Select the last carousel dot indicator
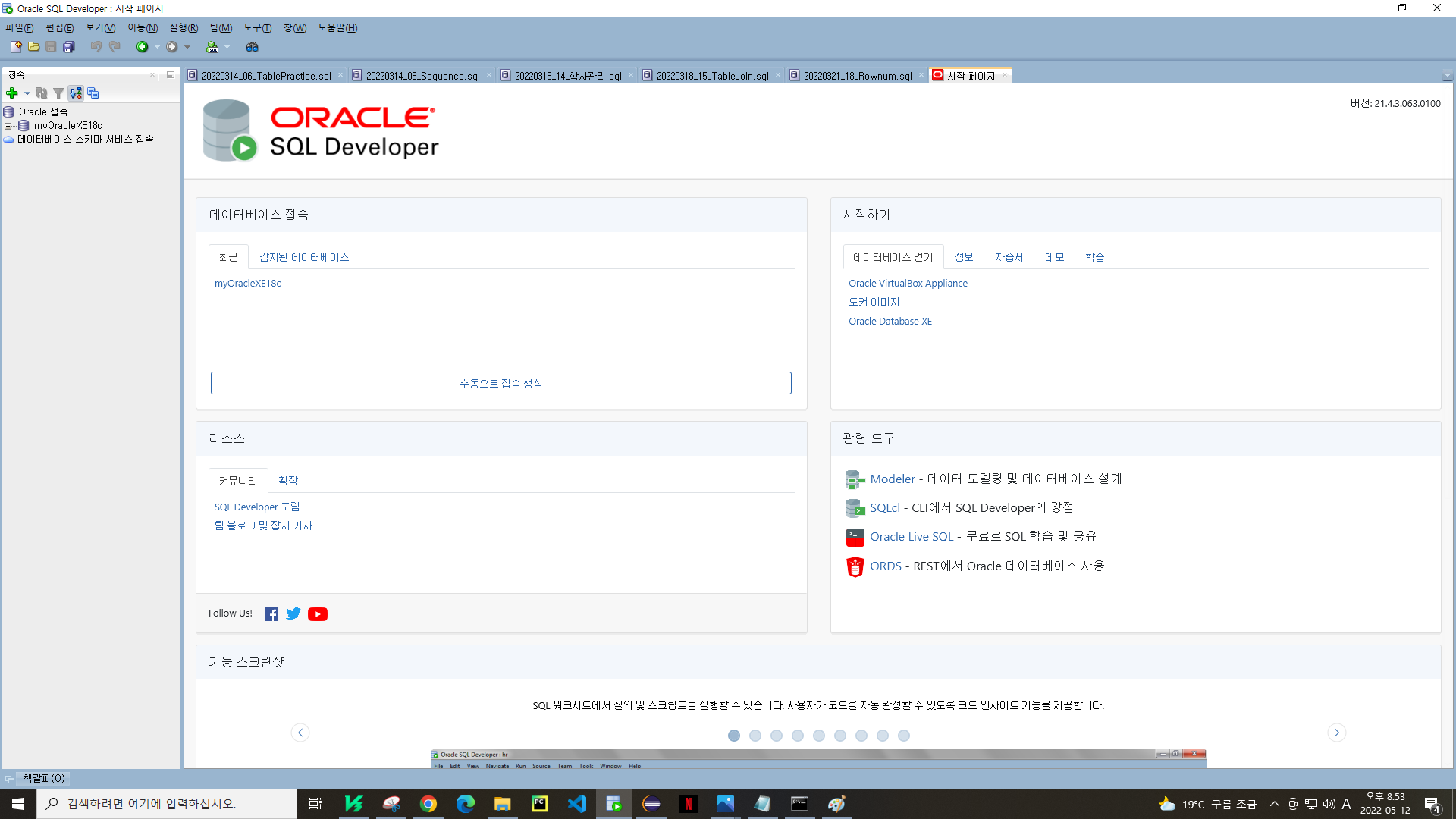The width and height of the screenshot is (1456, 819). point(904,736)
